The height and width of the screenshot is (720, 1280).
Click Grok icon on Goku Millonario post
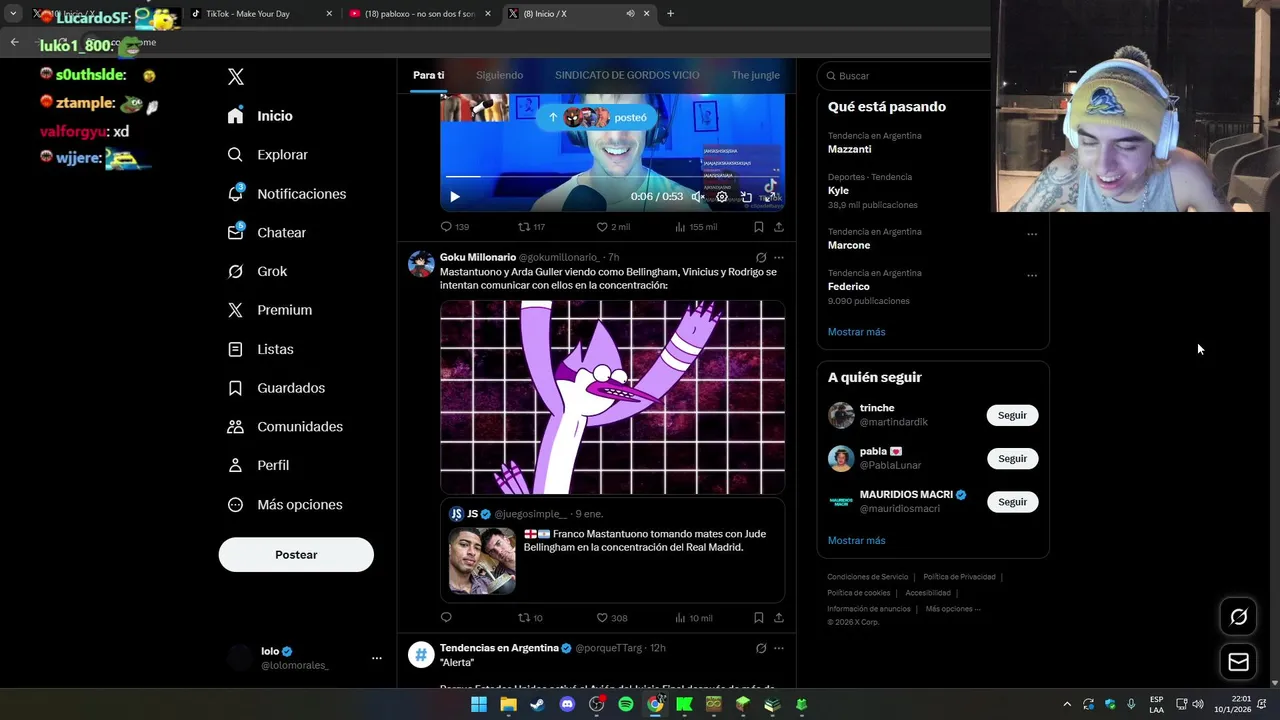pos(761,257)
